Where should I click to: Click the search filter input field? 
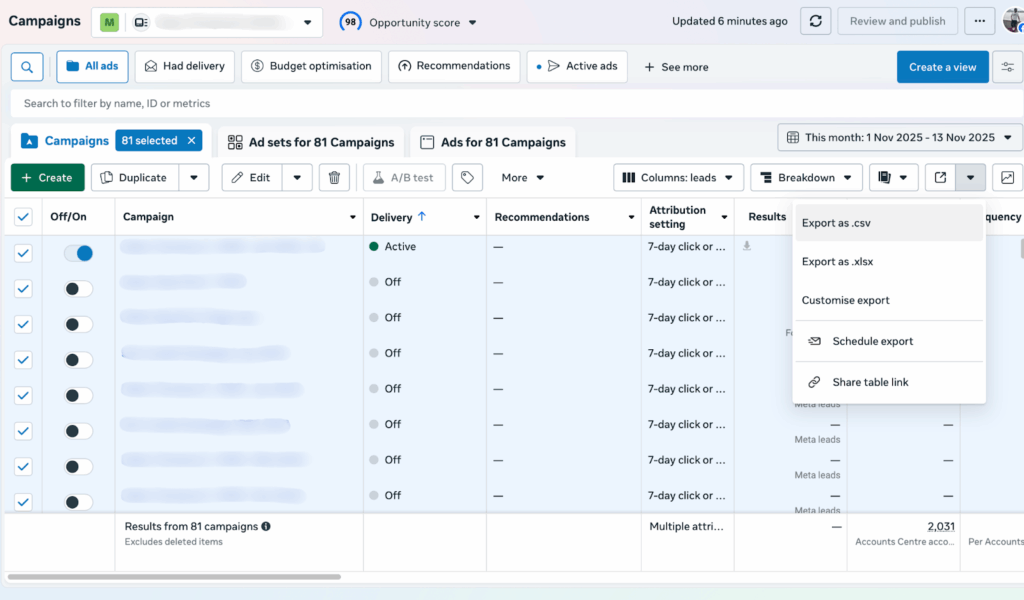[x=400, y=103]
